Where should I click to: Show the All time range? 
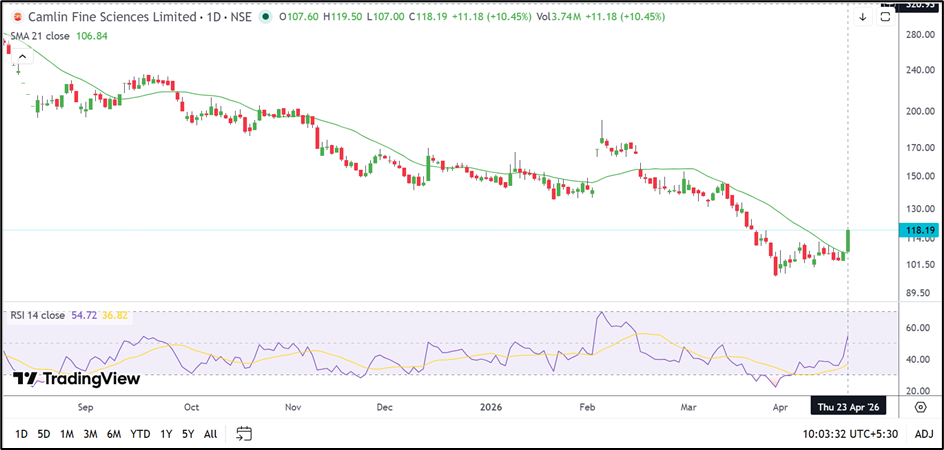[x=210, y=433]
